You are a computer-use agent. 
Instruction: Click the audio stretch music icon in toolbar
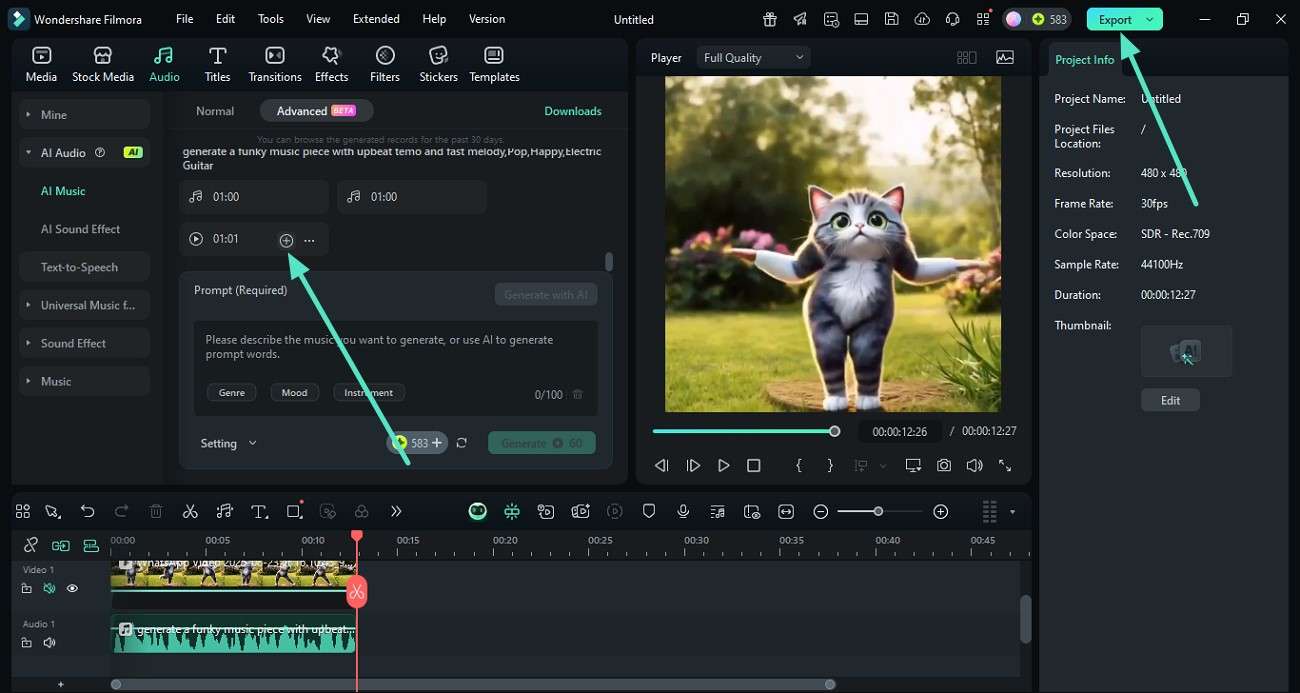point(225,511)
